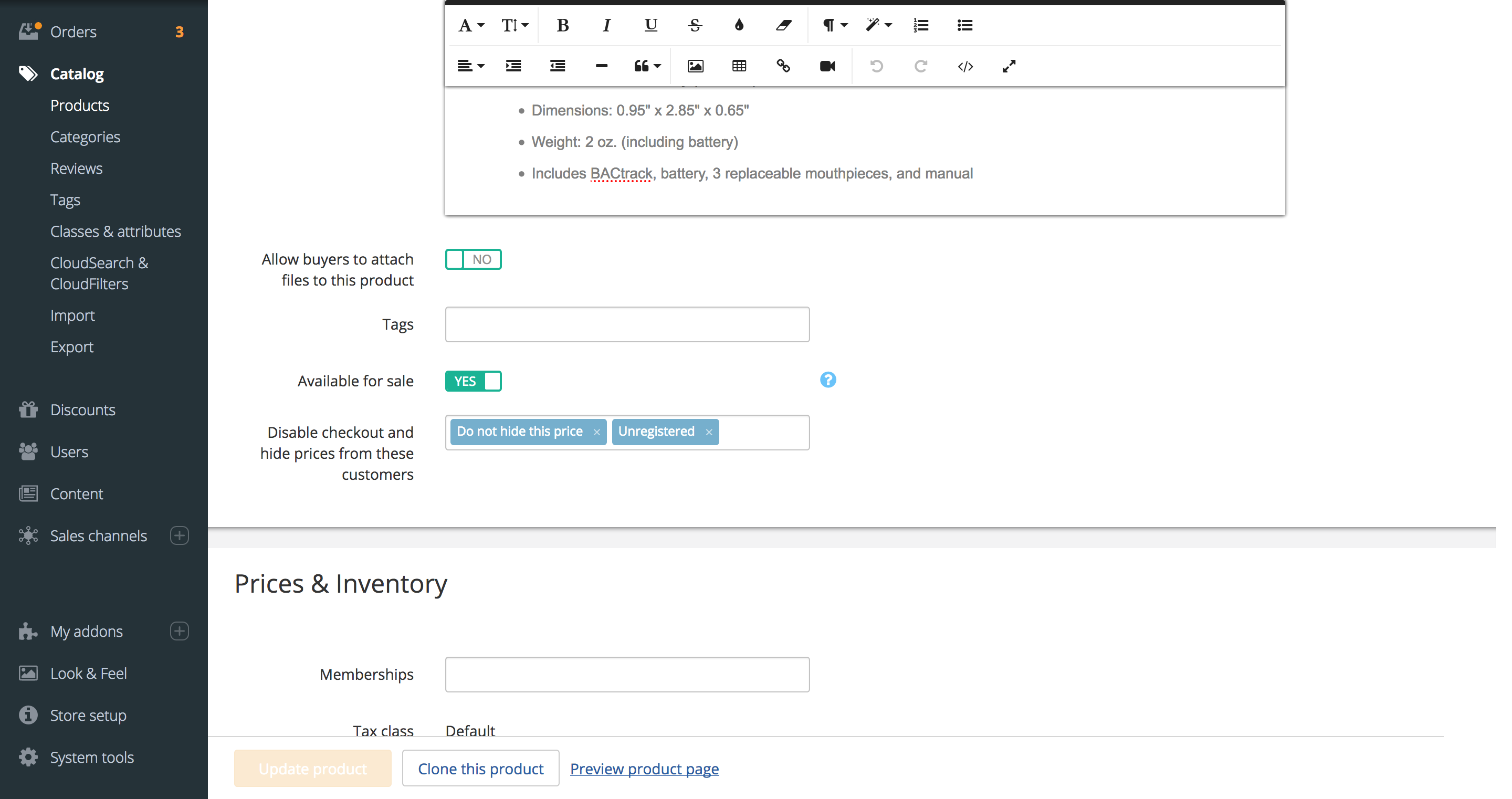This screenshot has width=1512, height=799.
Task: Insert an unordered bullet list
Action: click(964, 25)
